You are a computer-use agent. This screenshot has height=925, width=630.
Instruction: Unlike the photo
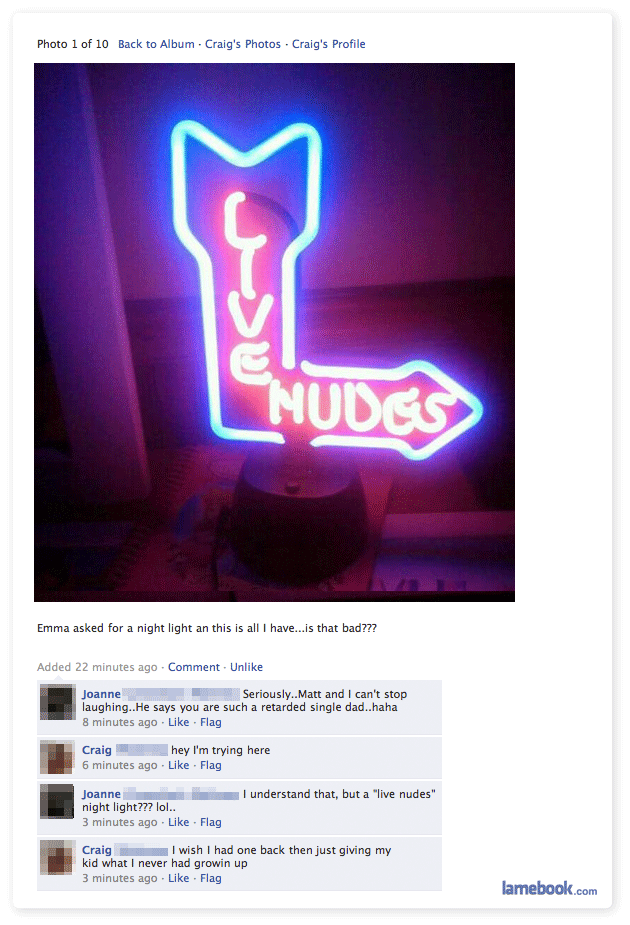[x=246, y=667]
